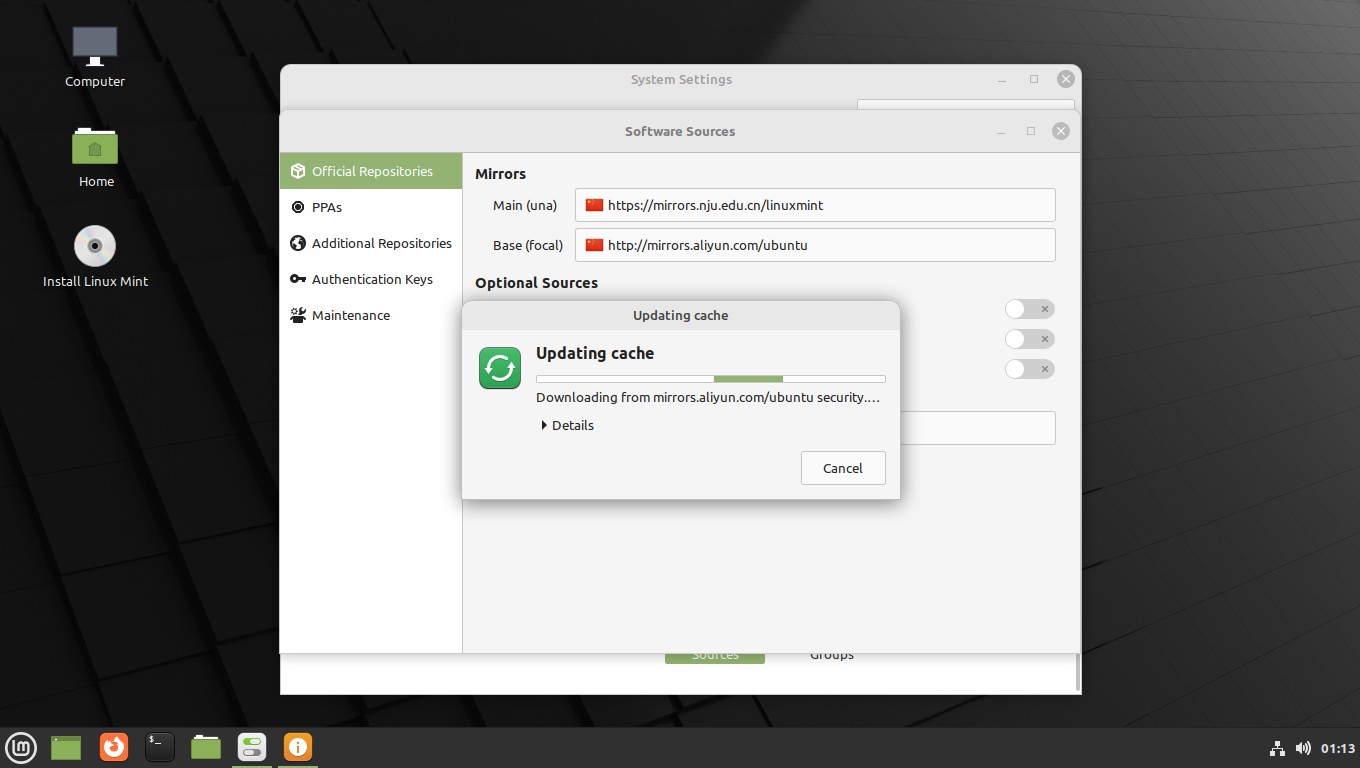
Task: Open the terminal from the taskbar
Action: (x=159, y=747)
